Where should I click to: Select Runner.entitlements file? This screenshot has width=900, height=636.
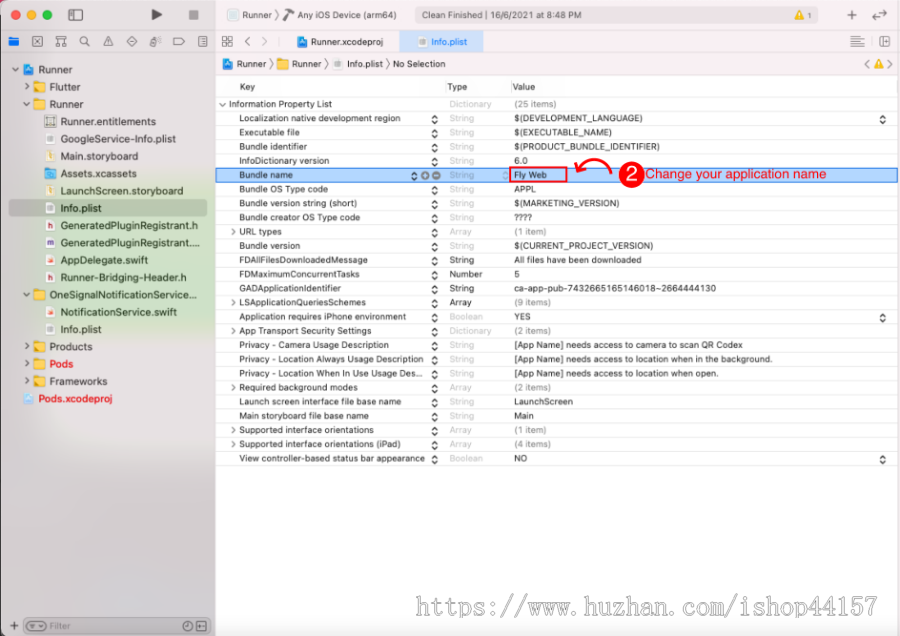click(107, 122)
